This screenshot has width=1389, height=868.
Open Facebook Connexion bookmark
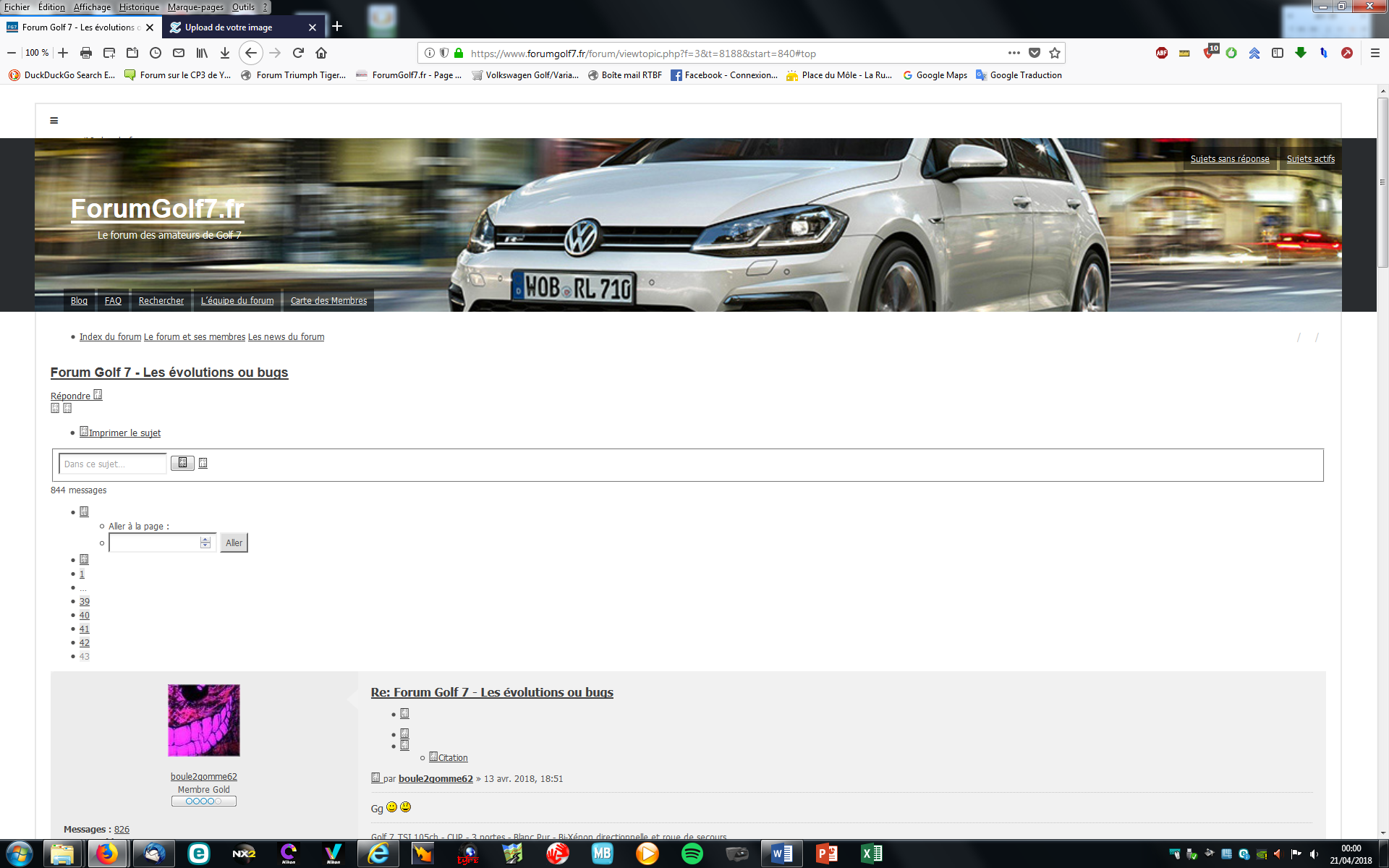click(723, 75)
